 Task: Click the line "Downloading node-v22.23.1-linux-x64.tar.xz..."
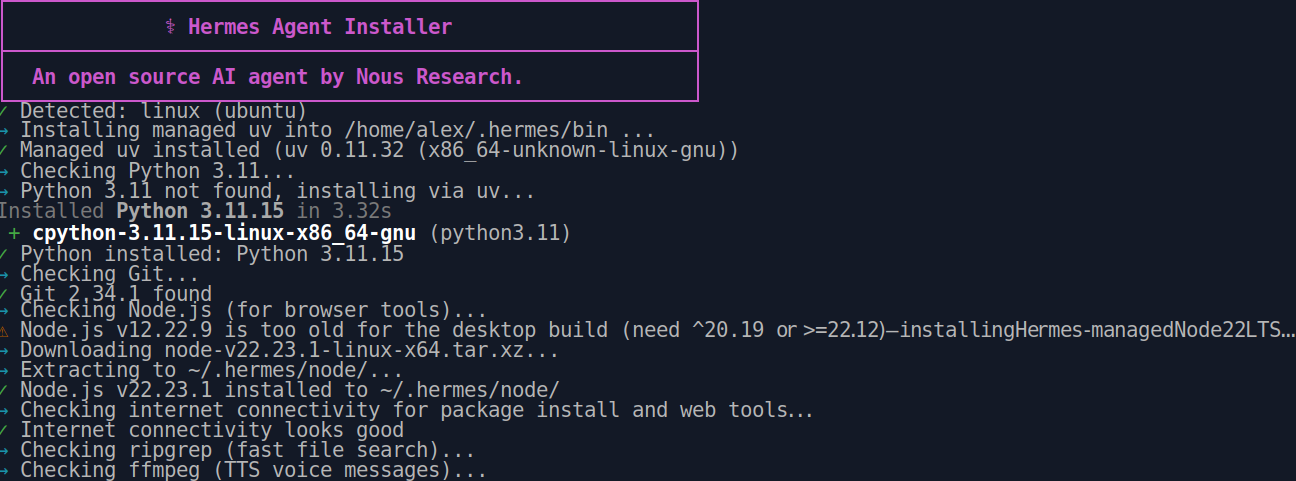point(290,351)
